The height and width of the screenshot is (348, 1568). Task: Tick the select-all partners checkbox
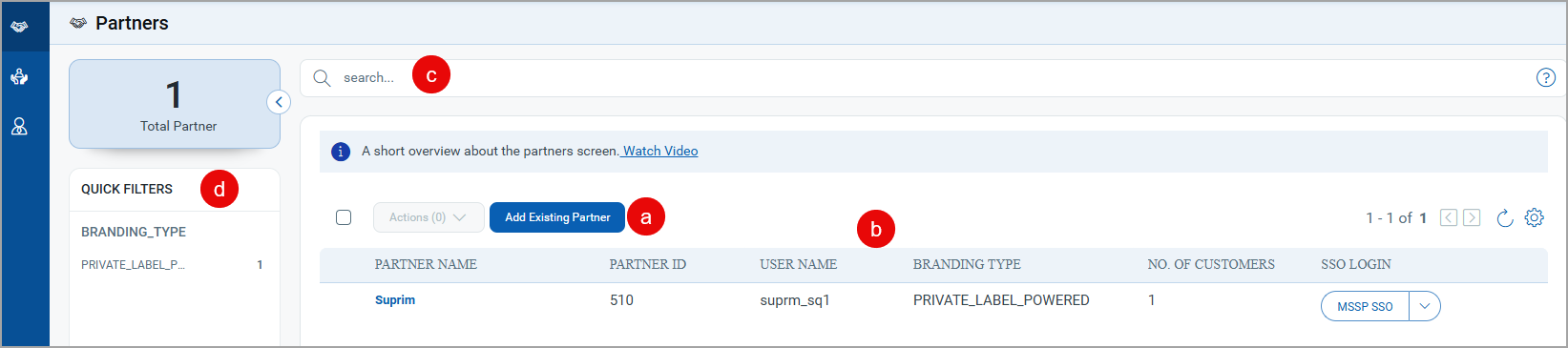(x=344, y=217)
